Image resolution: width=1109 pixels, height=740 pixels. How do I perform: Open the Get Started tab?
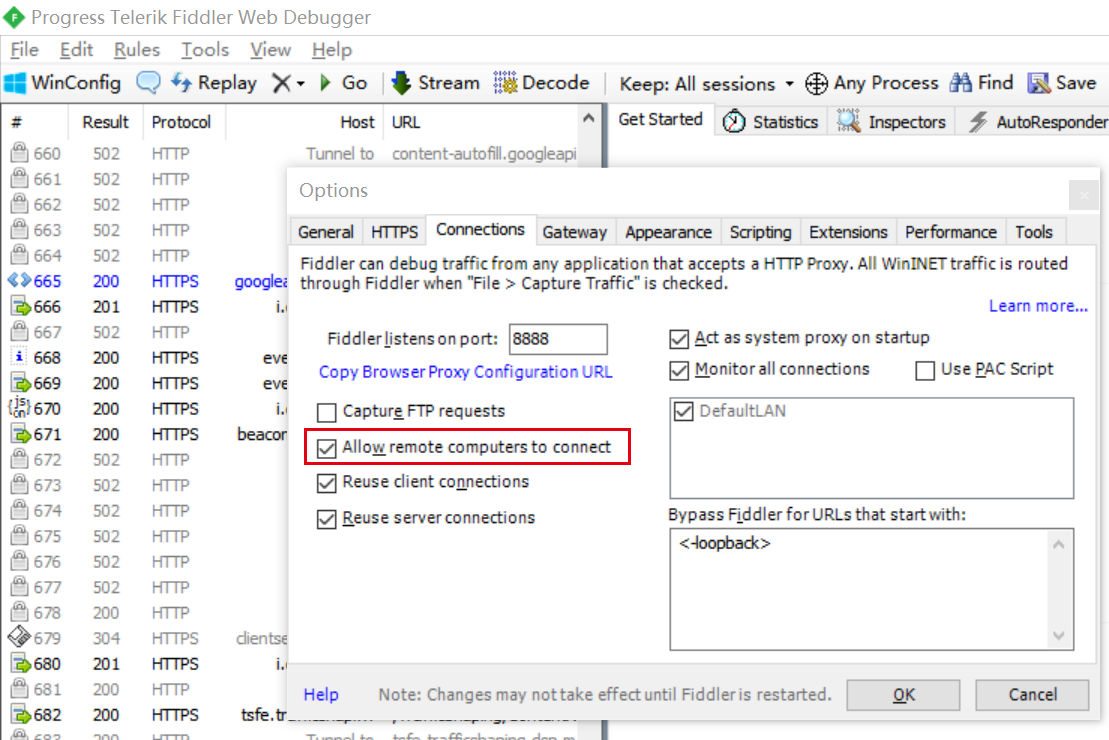[661, 120]
